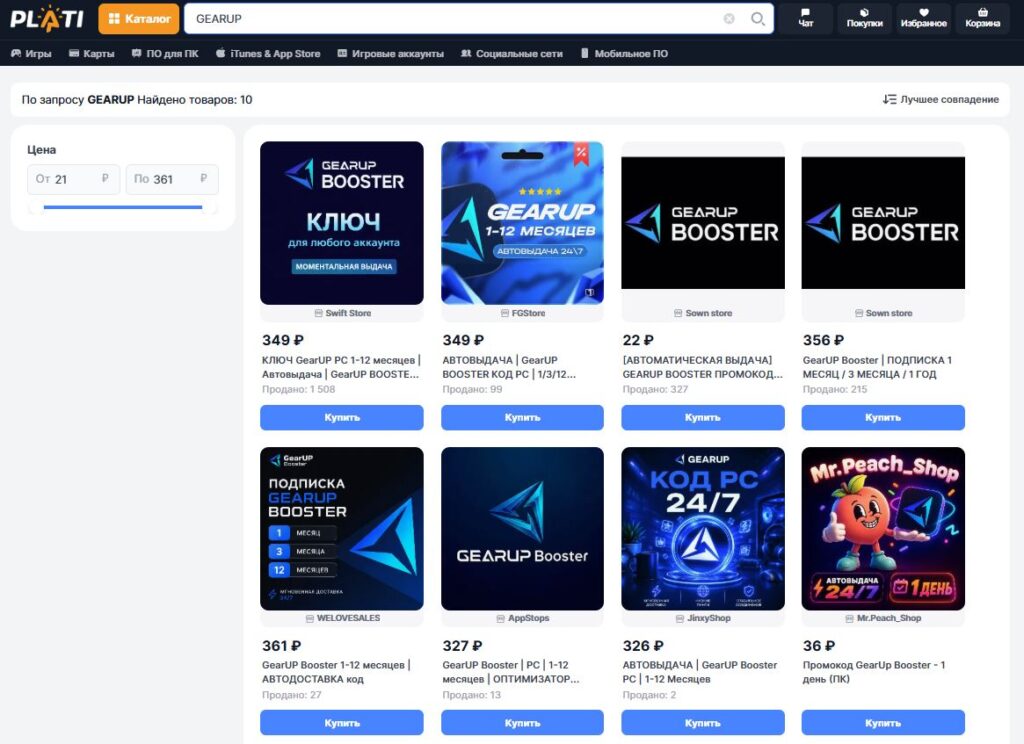Screen dimensions: 1024x744
Task: Click the 'Продано: 1 508' sales count
Action: (298, 389)
